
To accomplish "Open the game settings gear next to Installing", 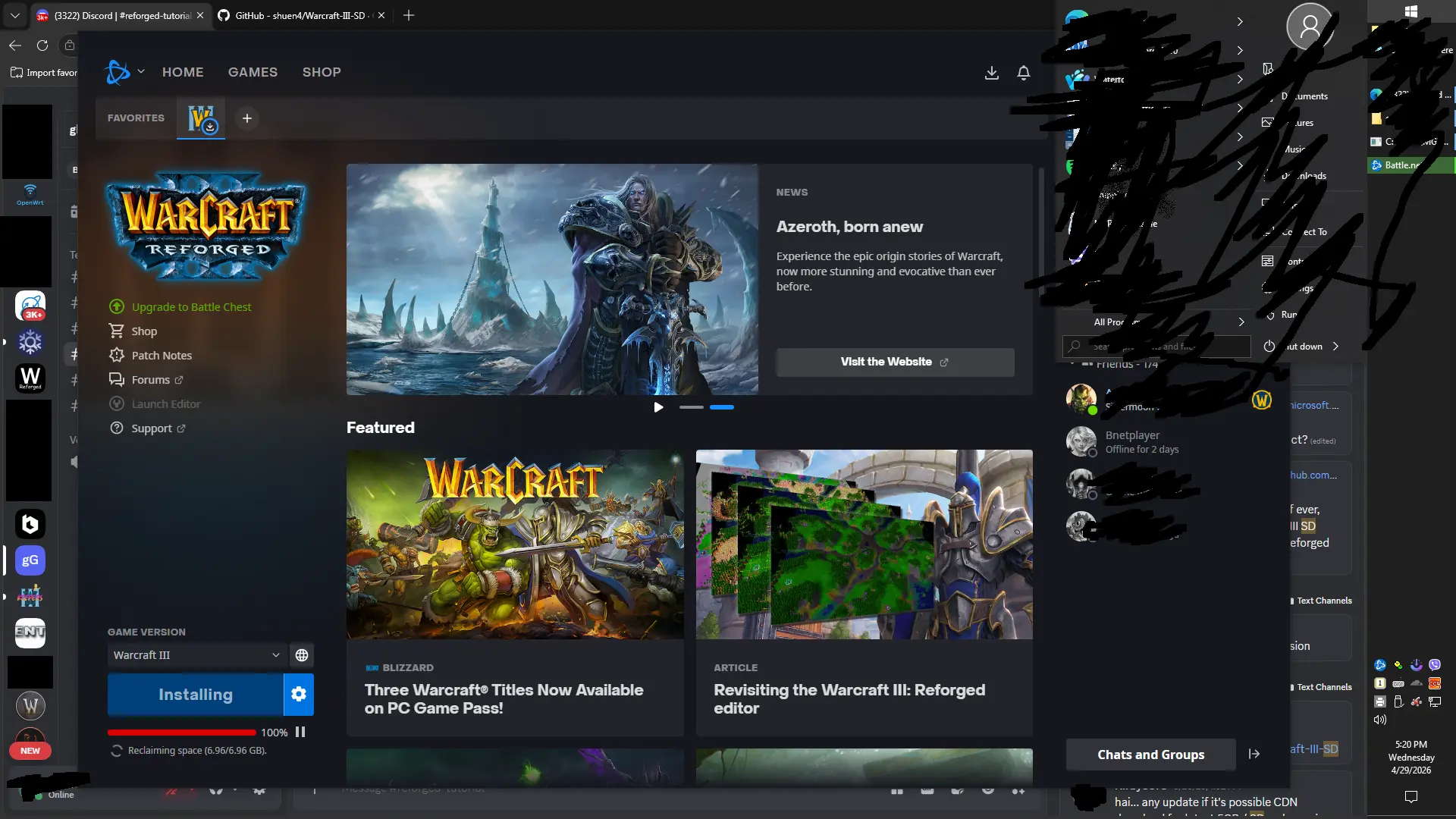I will pyautogui.click(x=299, y=695).
